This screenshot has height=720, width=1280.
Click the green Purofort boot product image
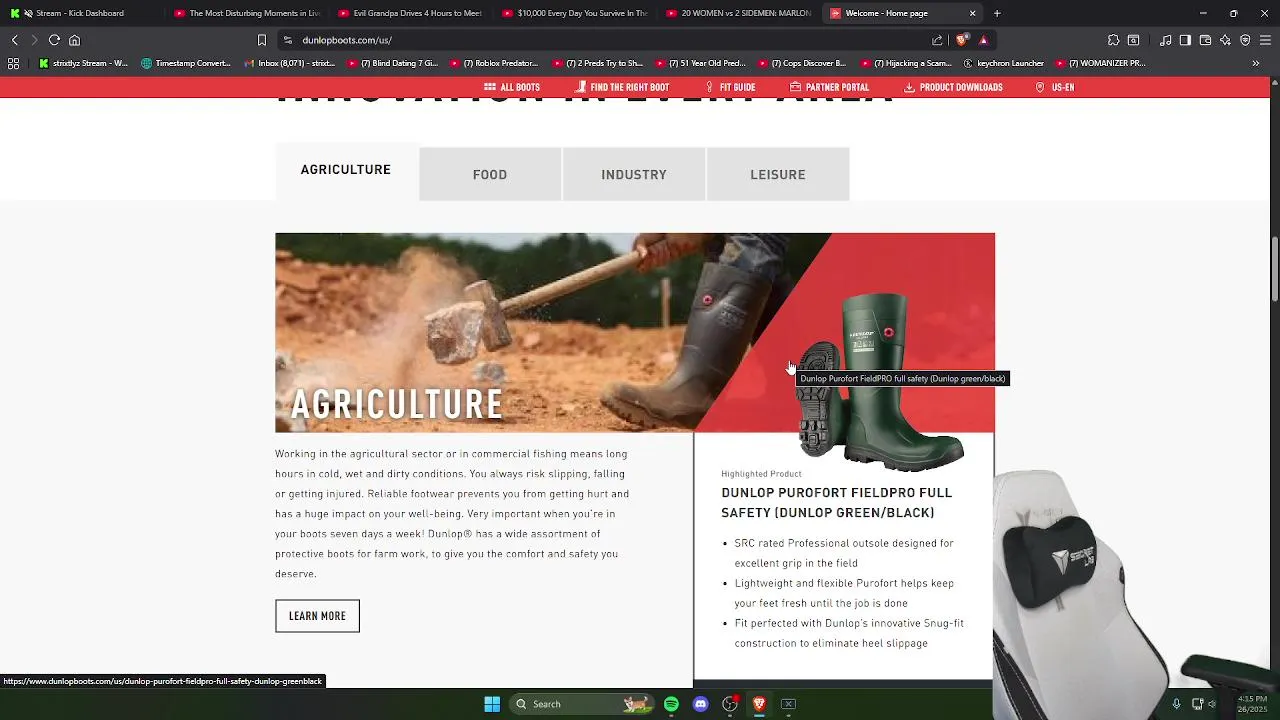(x=880, y=380)
